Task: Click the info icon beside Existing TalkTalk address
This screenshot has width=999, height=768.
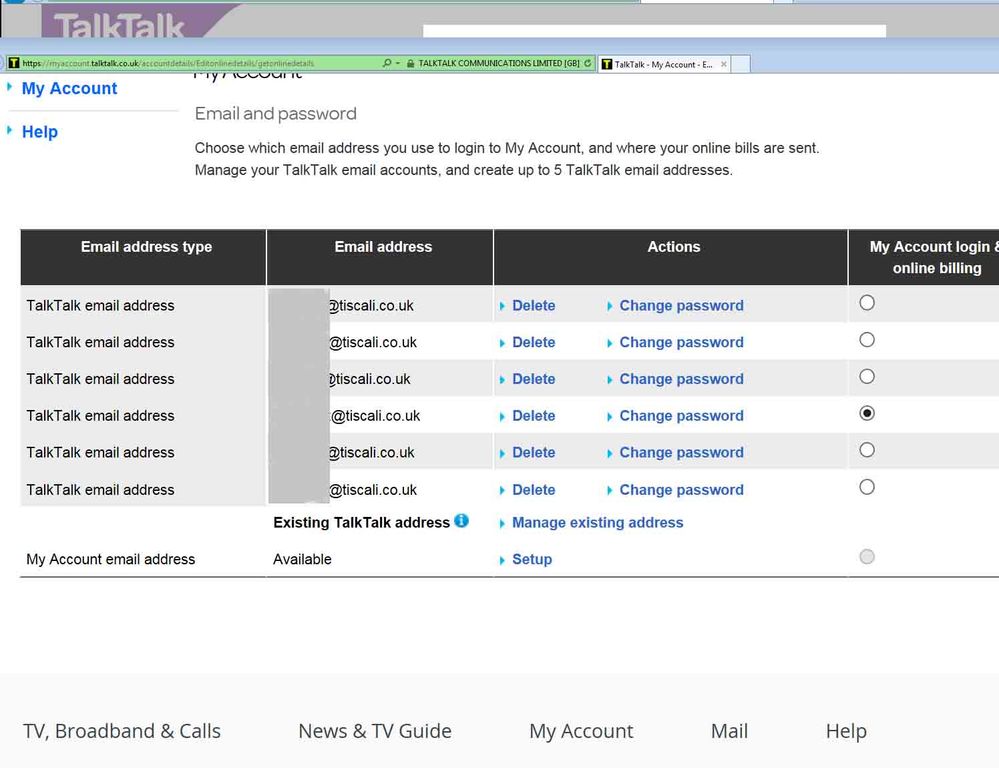Action: coord(461,521)
